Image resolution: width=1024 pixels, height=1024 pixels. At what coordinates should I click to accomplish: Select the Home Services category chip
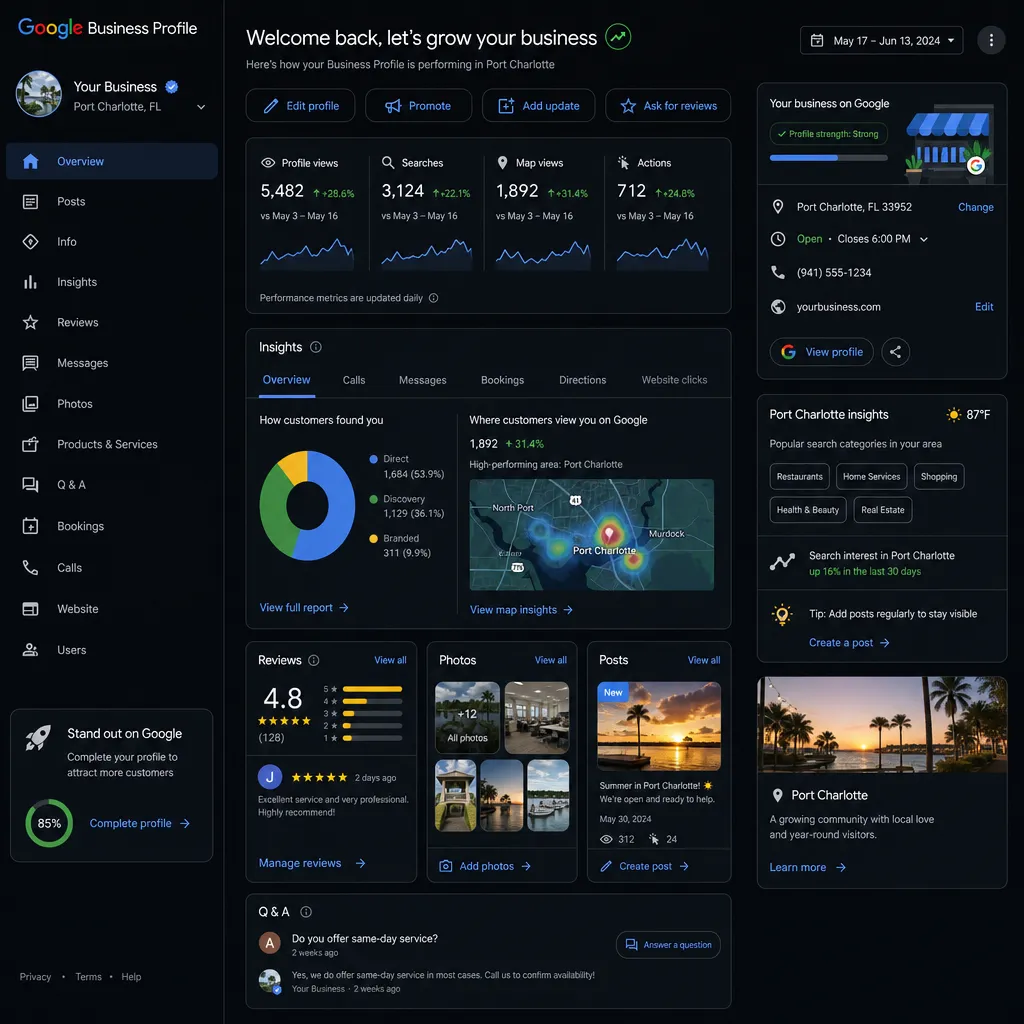pyautogui.click(x=871, y=477)
